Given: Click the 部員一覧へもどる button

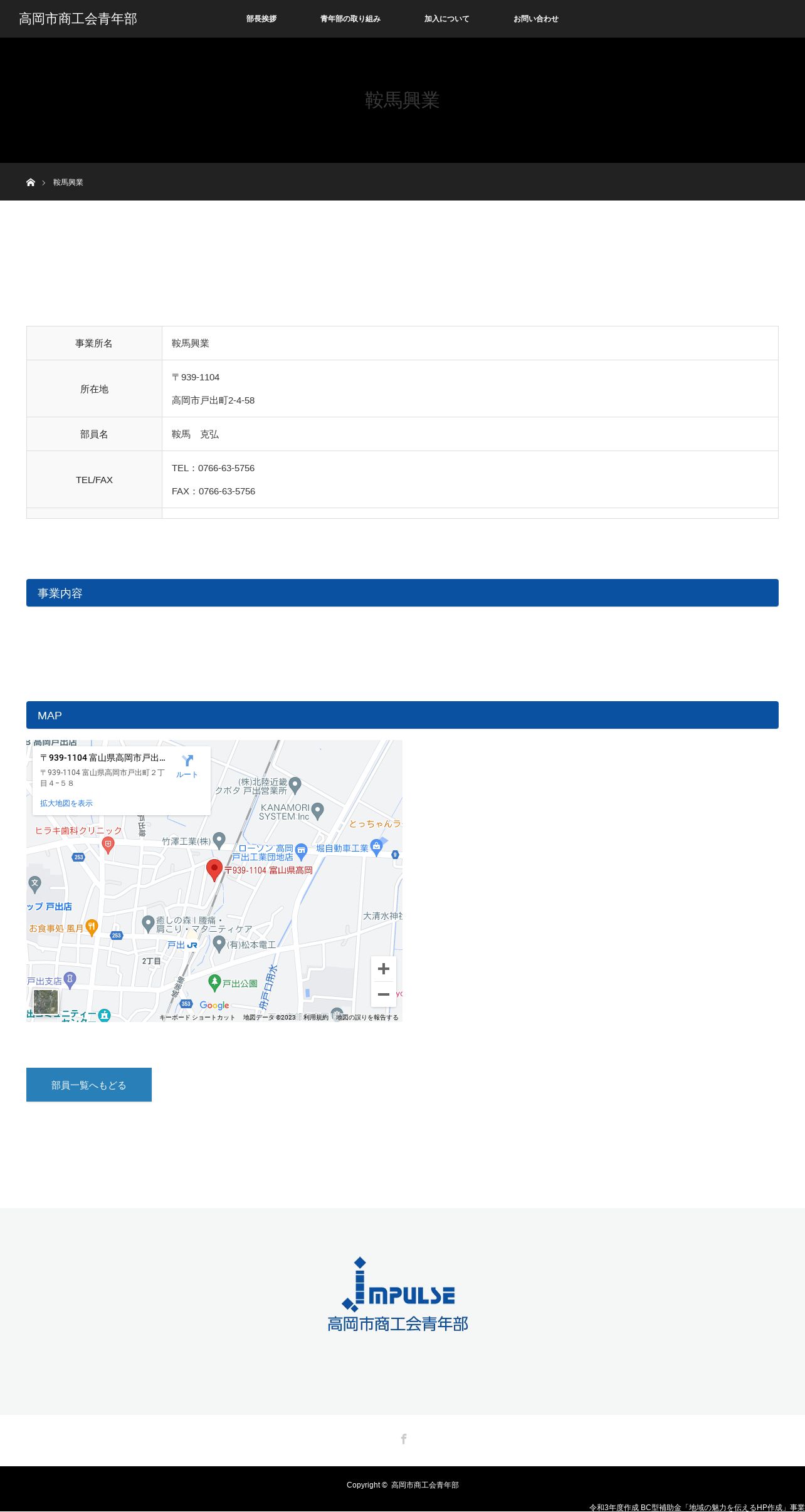Looking at the screenshot, I should click(89, 1085).
